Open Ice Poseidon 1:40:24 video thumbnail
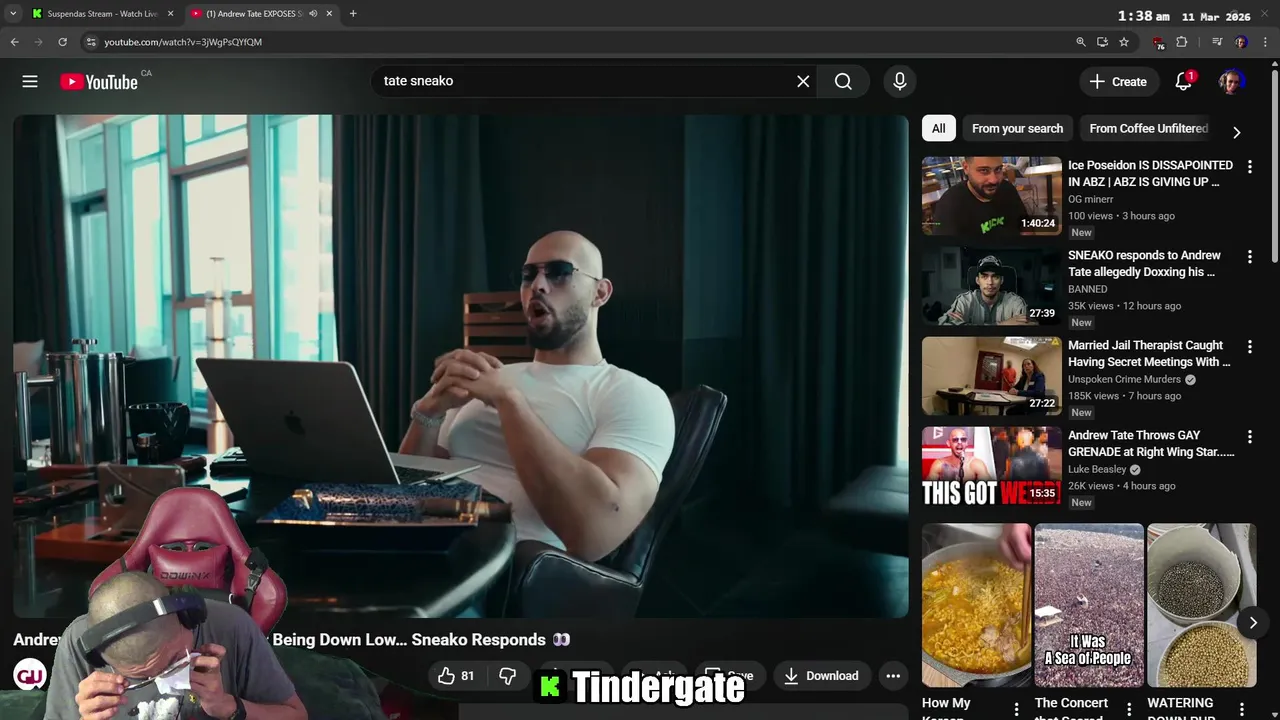 tap(992, 195)
